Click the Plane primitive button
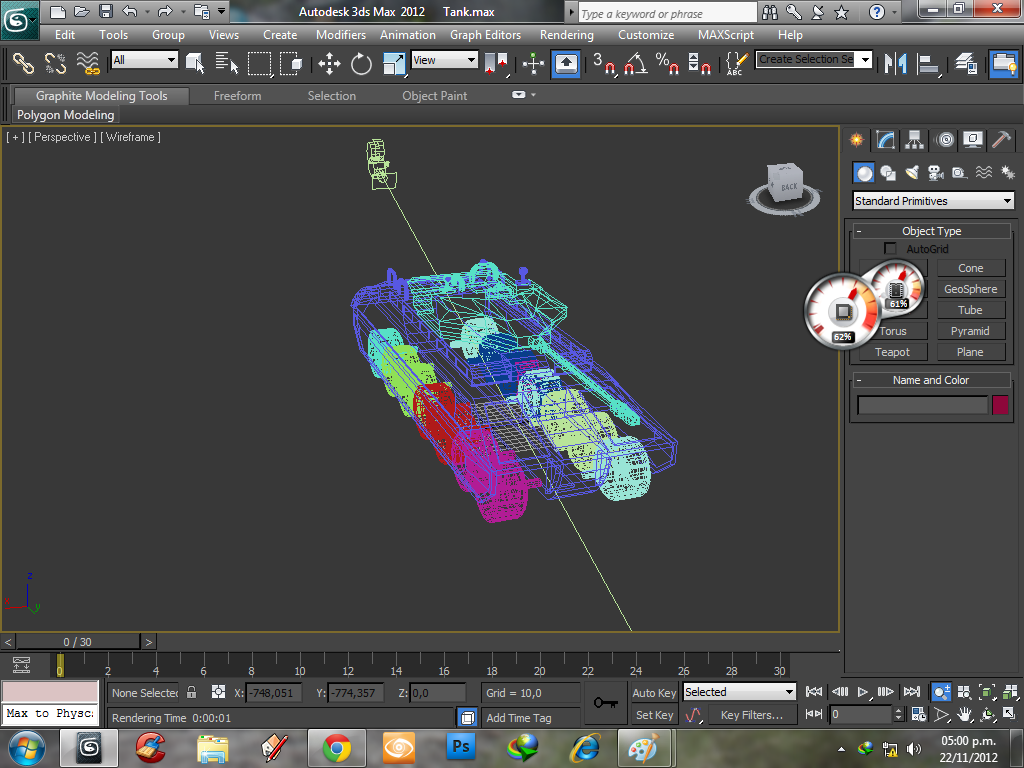Screen dimensions: 1024x768 click(970, 352)
